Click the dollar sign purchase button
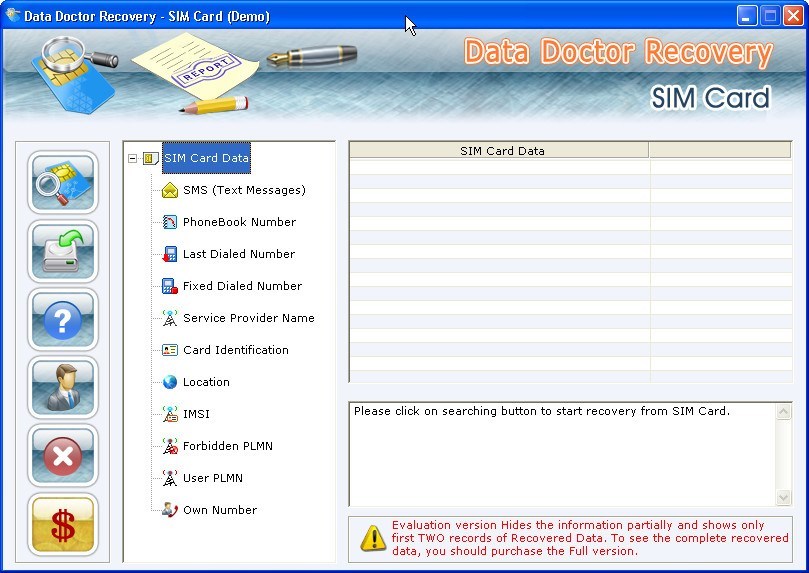 62,525
